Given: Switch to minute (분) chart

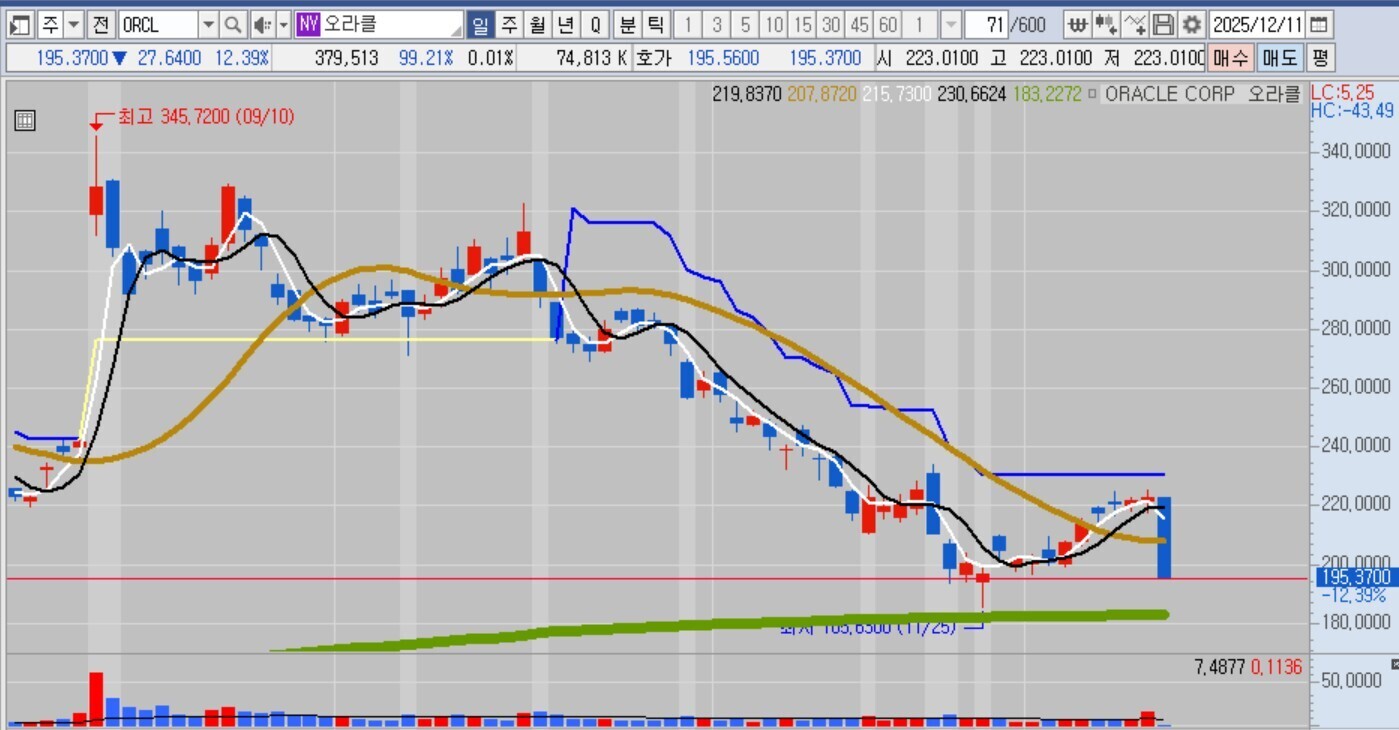Looking at the screenshot, I should tap(627, 24).
